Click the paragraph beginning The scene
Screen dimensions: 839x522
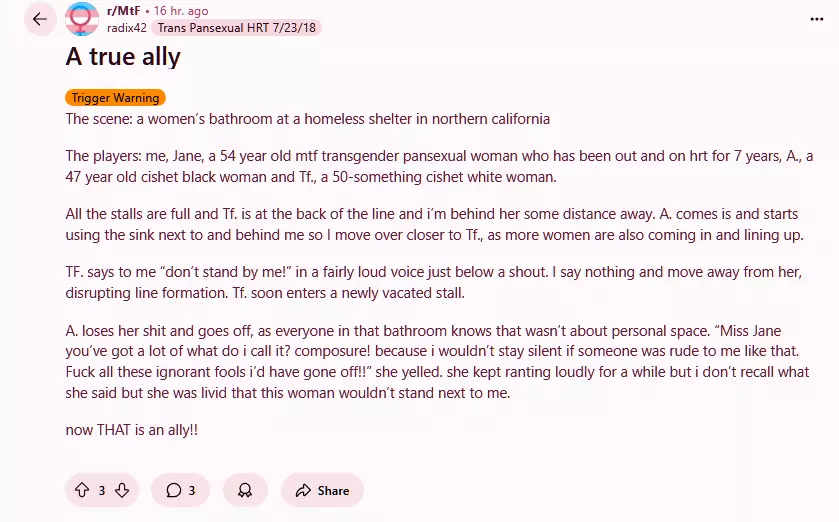307,119
